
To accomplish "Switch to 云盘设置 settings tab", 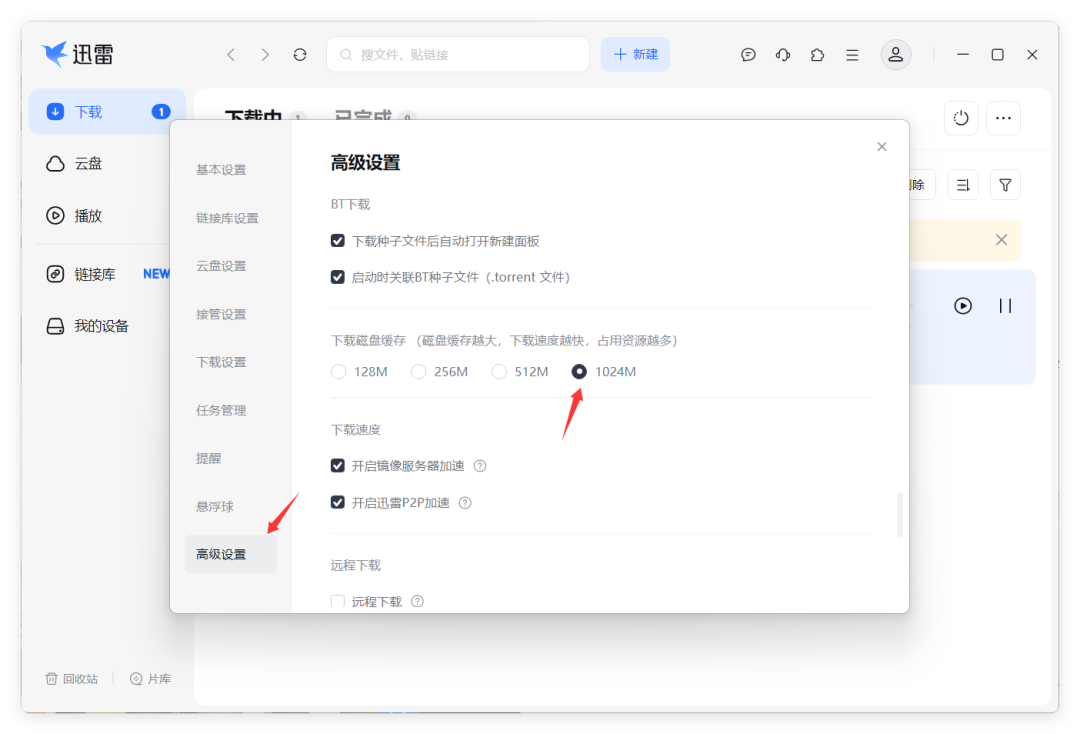I will pos(221,266).
